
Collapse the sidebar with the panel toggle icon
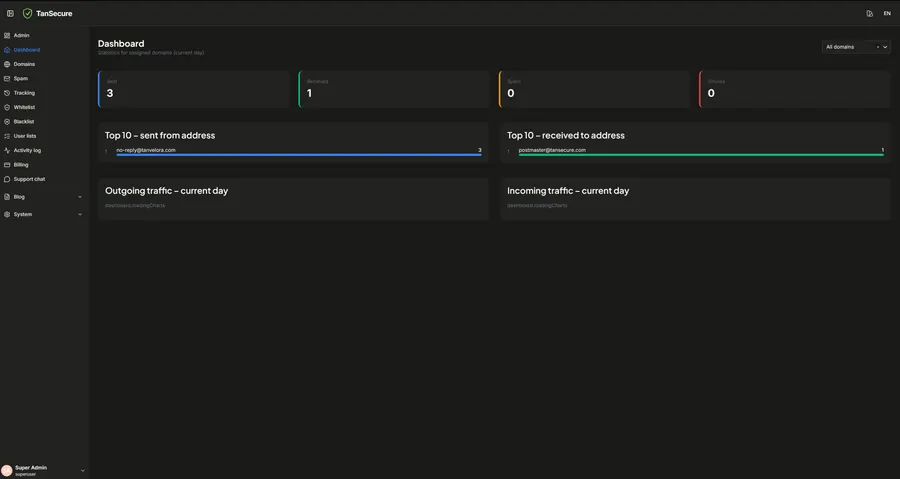[x=10, y=13]
